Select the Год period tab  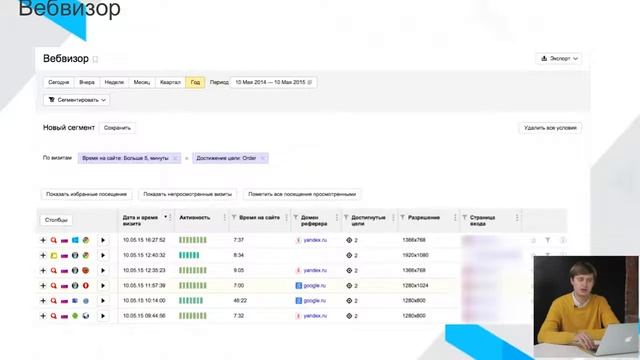point(196,82)
